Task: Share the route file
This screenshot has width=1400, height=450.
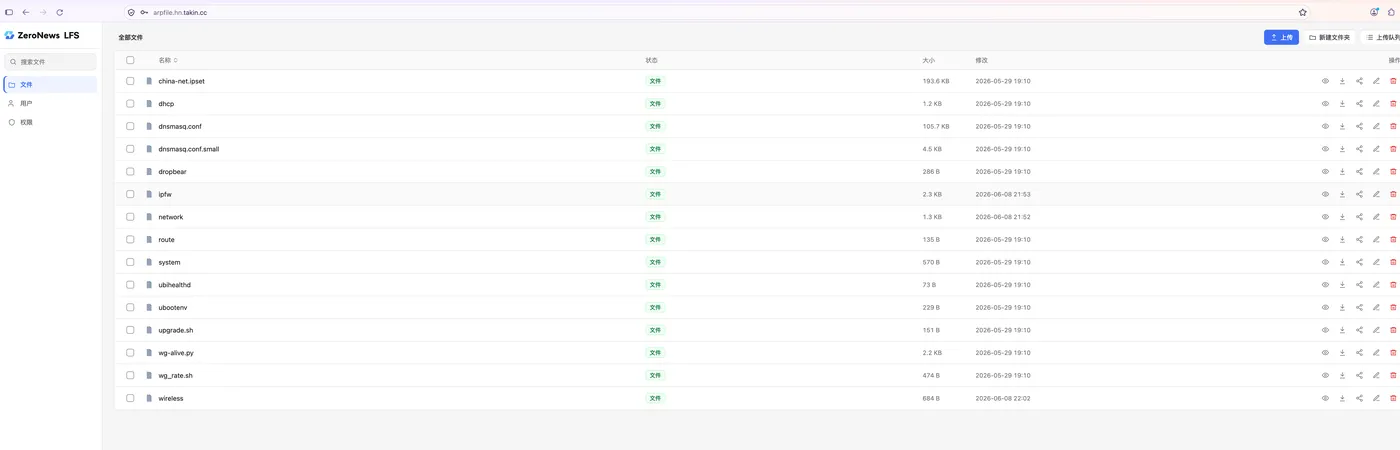Action: click(x=1359, y=240)
